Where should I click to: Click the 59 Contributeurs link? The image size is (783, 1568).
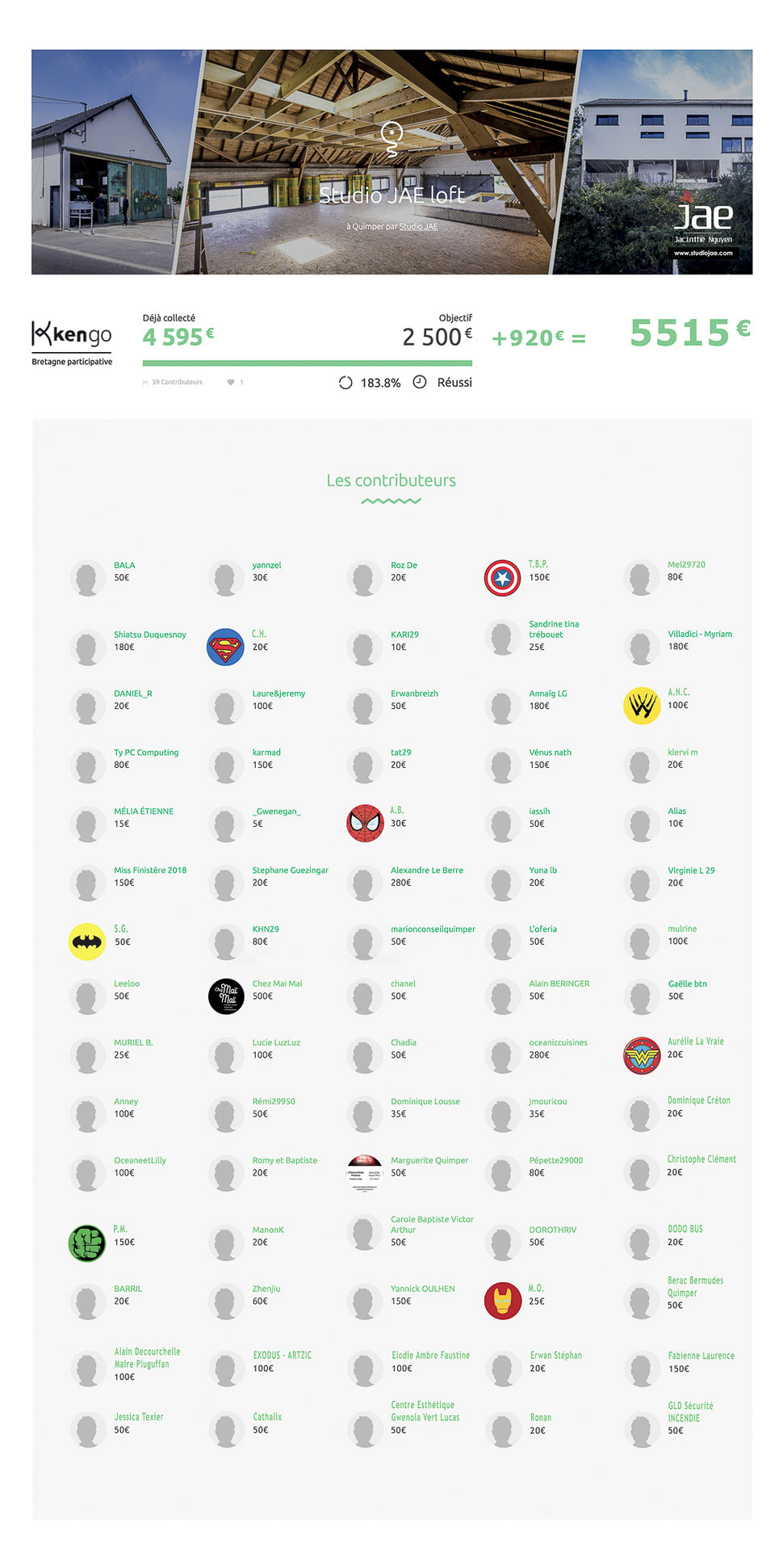click(x=177, y=382)
